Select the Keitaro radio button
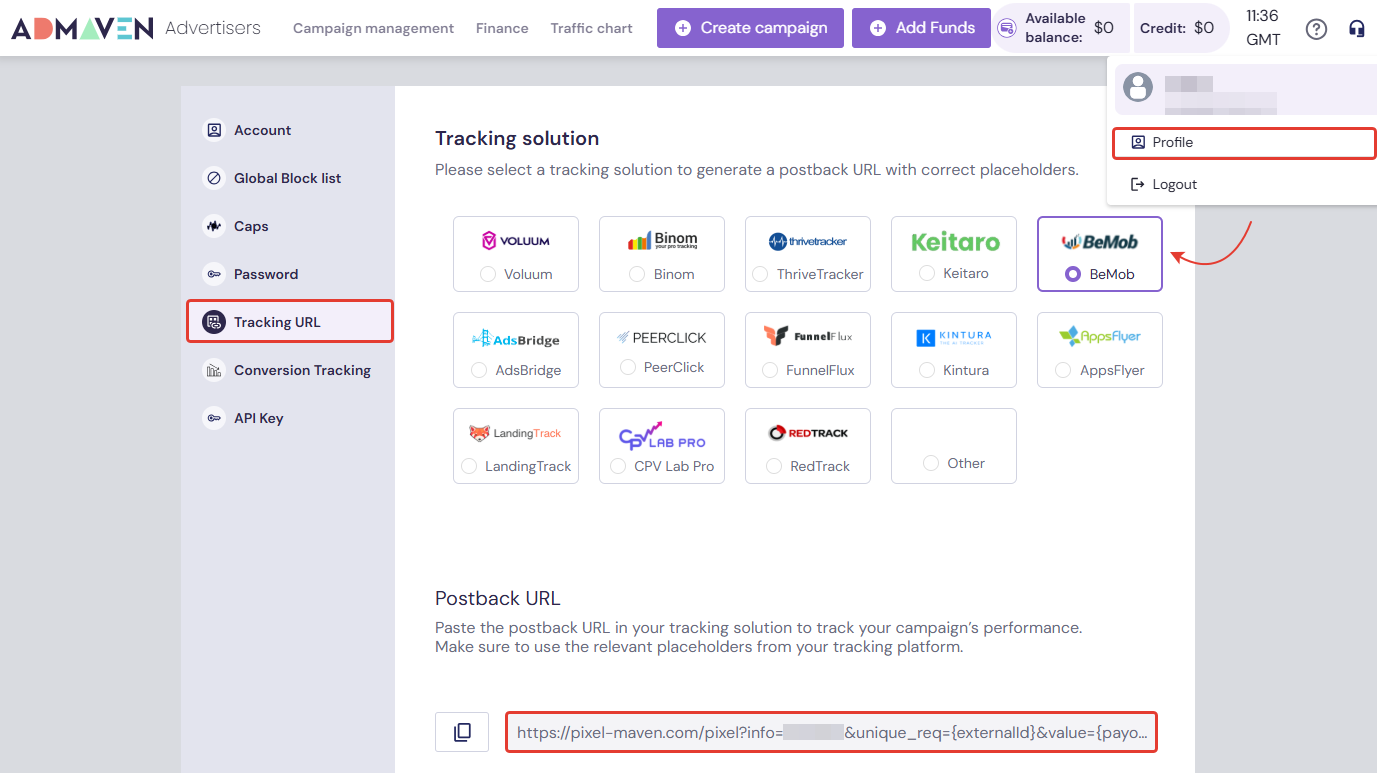The height and width of the screenshot is (773, 1377). [x=927, y=273]
